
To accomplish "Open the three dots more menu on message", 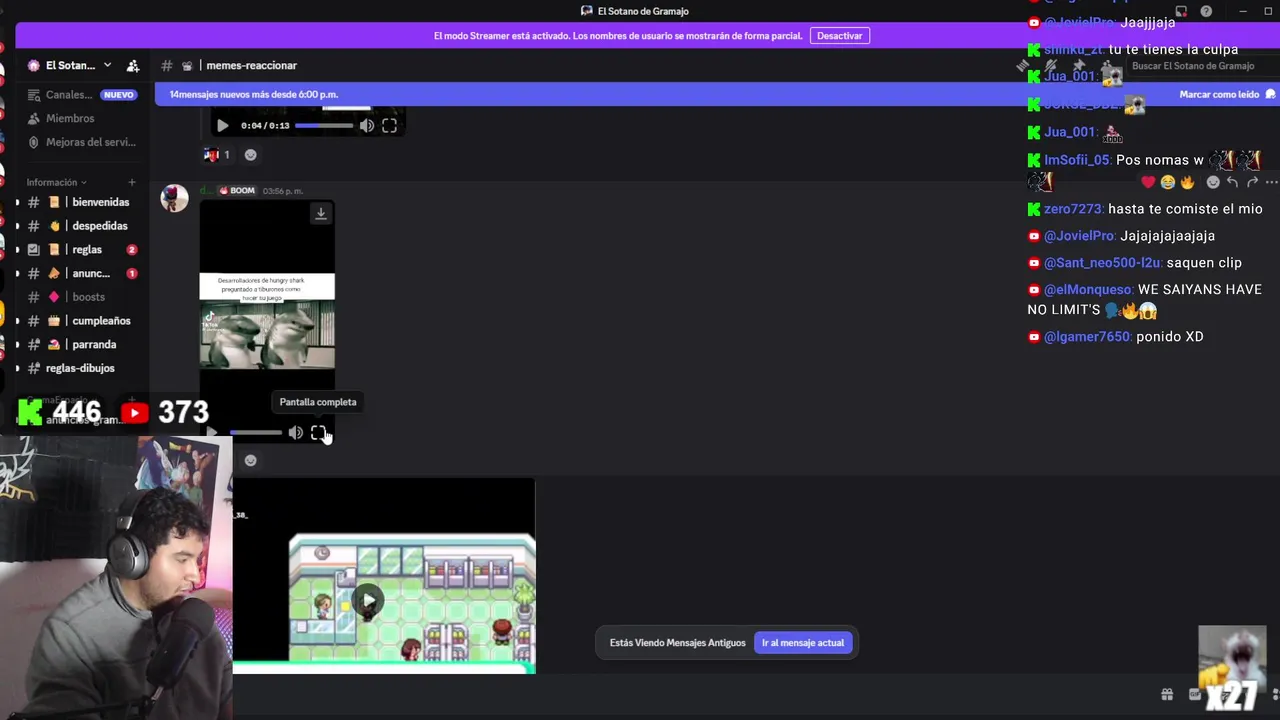I will 1271,182.
